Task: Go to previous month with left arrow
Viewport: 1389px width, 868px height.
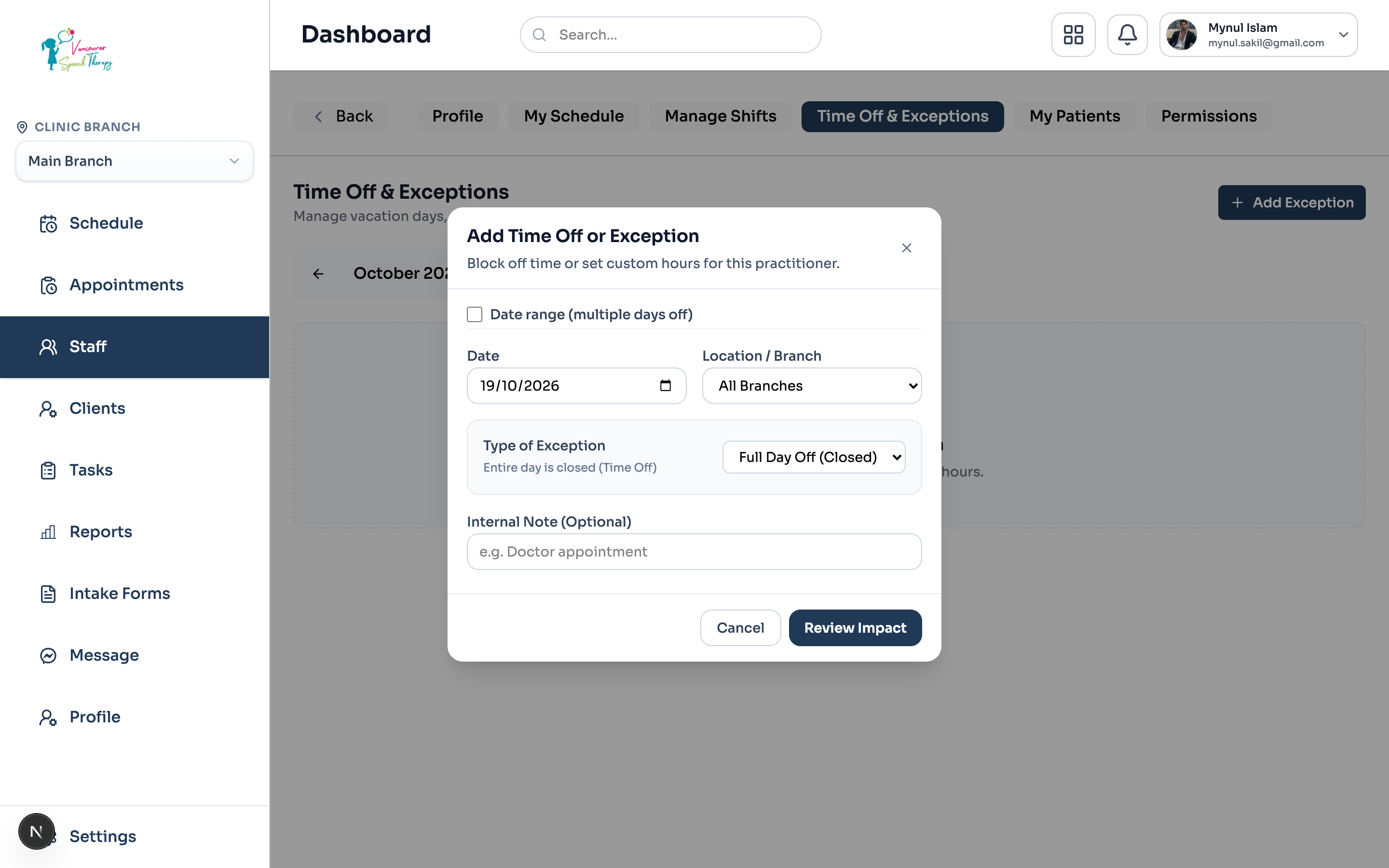Action: 318,274
